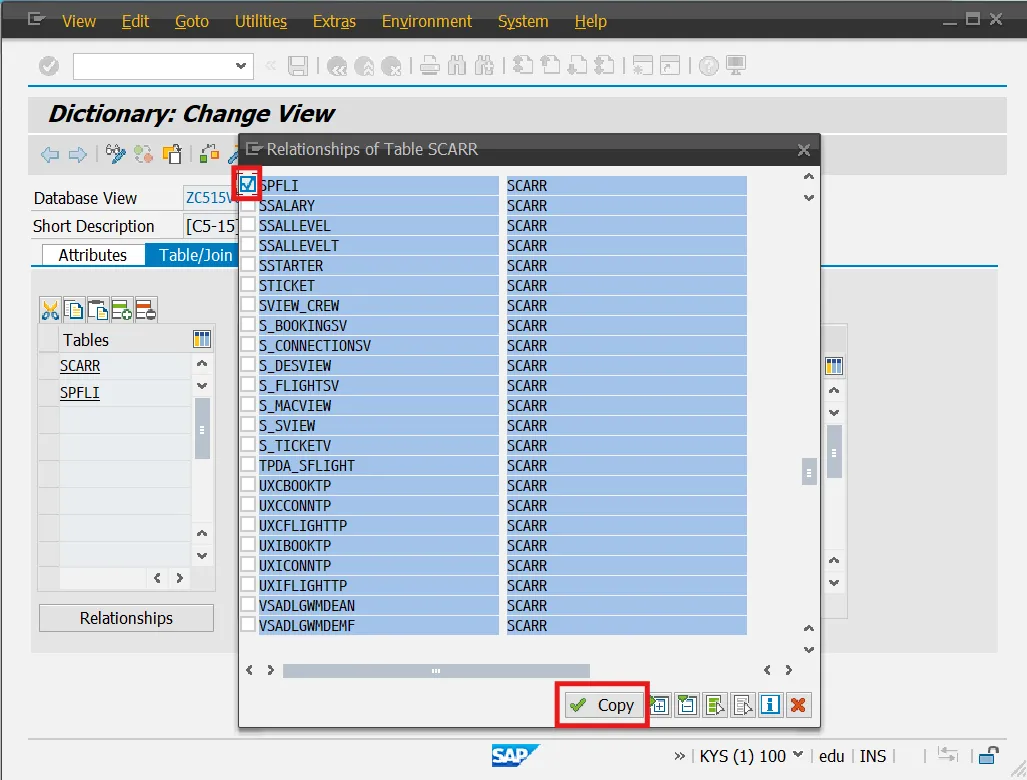Click the blue Previous Object left arrow

tap(50, 155)
